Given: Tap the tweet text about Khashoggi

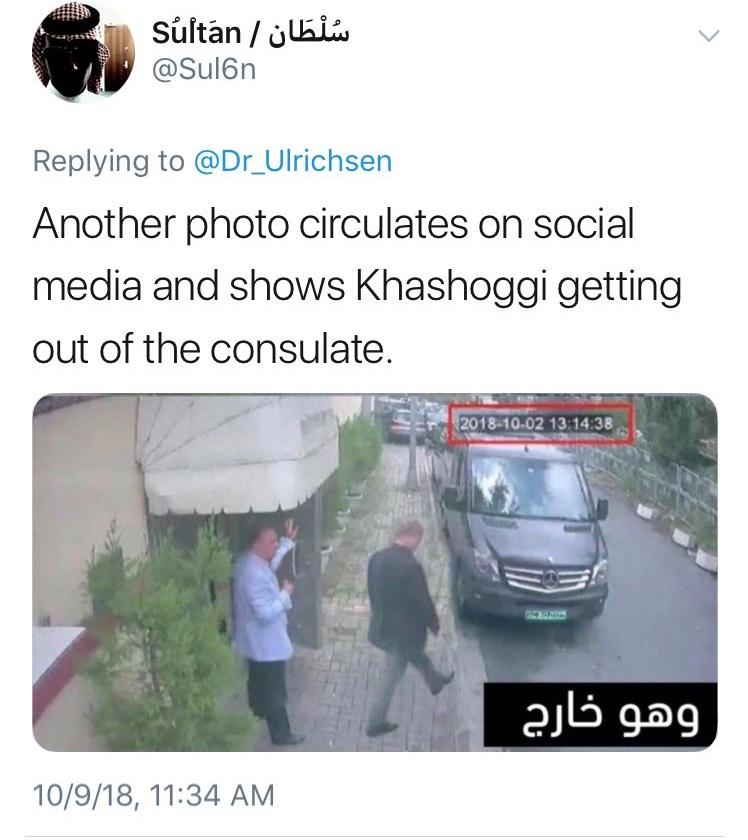Looking at the screenshot, I should tap(357, 286).
